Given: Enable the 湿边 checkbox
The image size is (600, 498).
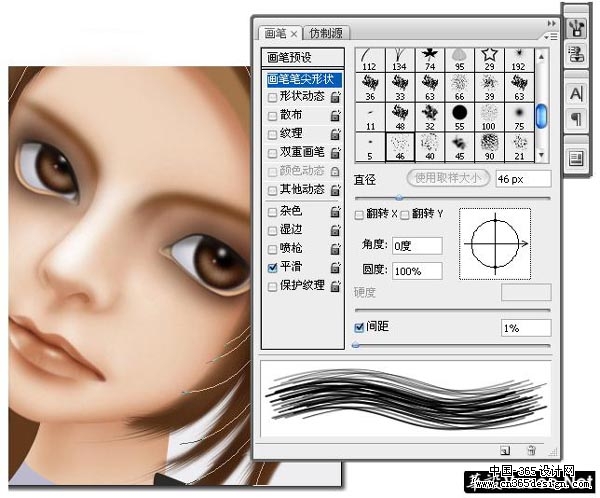Looking at the screenshot, I should click(272, 231).
